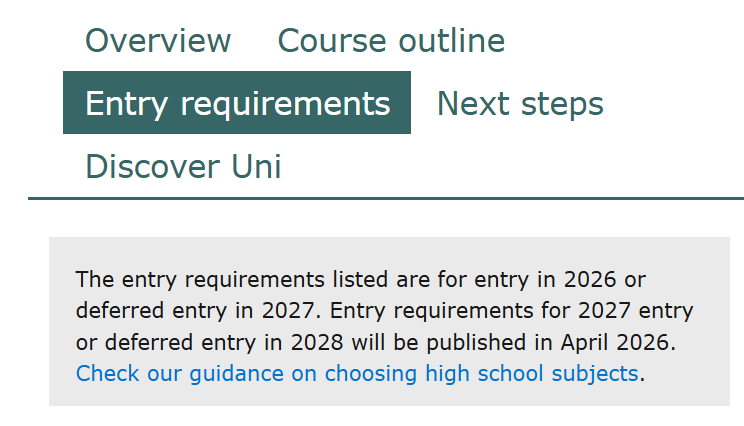Click the word 'outline' in Course outline
Viewport: 744px width, 426px height.
(451, 41)
